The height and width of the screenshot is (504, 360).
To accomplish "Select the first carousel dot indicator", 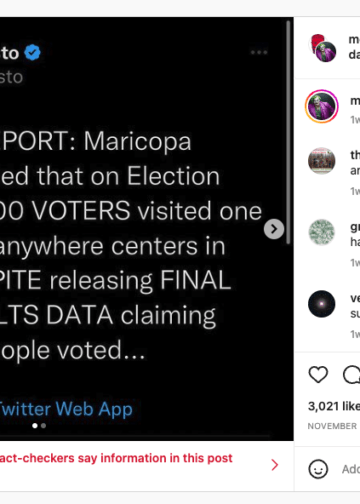I will (35, 426).
